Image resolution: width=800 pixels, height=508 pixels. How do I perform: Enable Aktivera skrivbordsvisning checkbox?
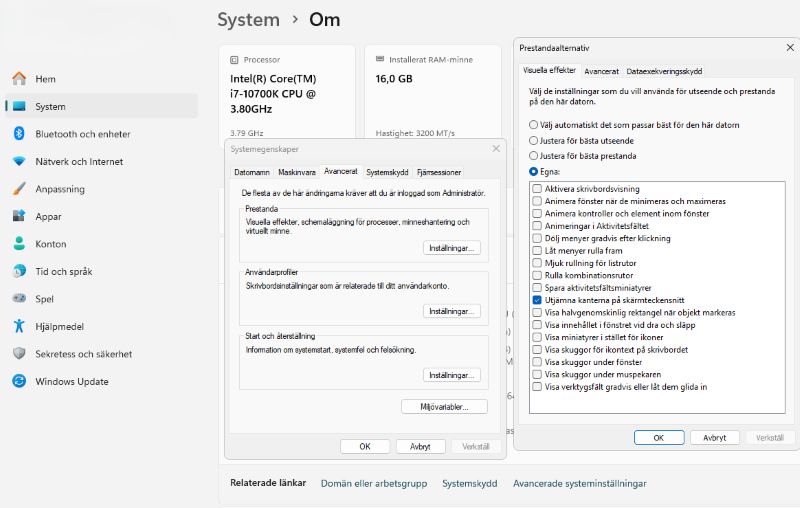point(537,189)
